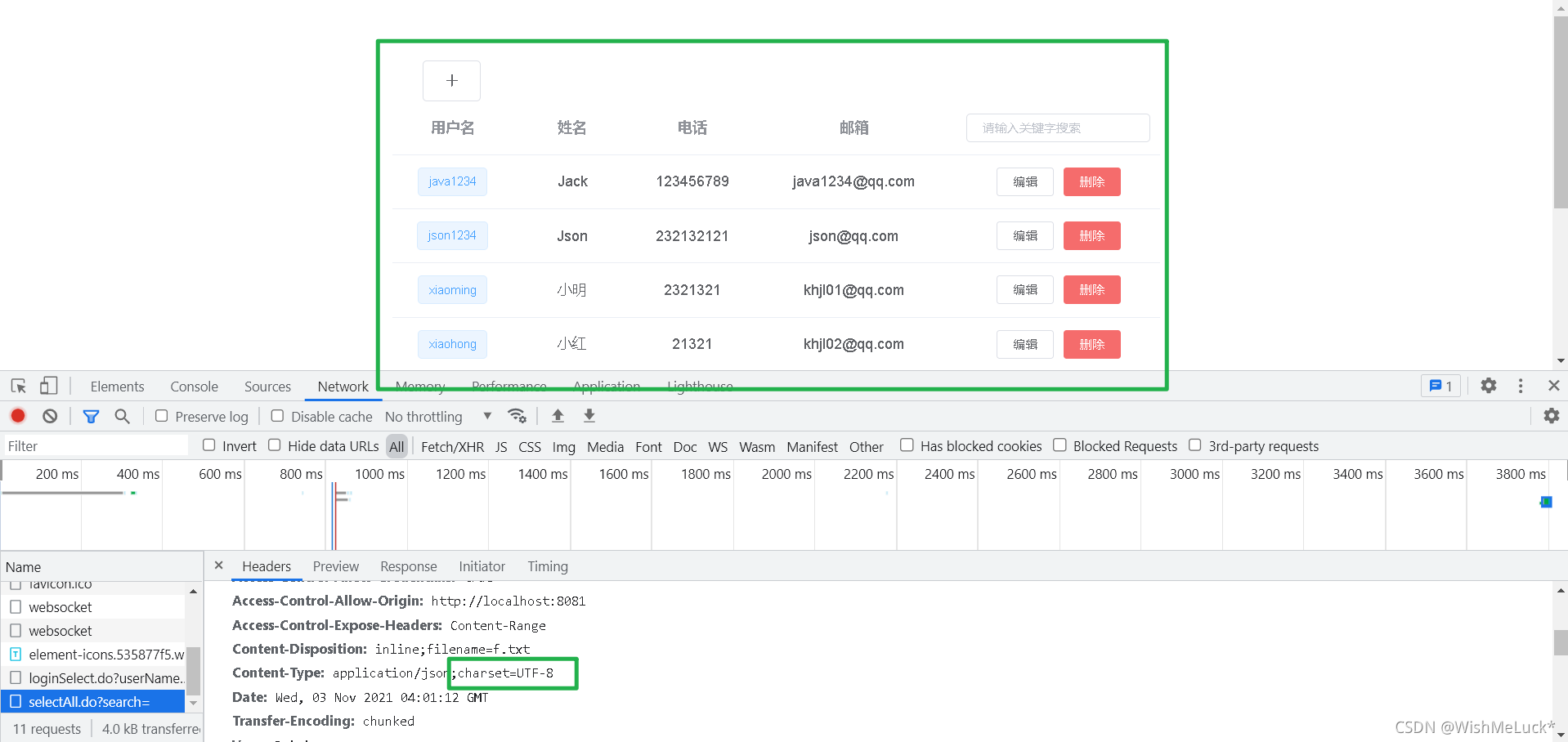
Task: Open the Preview tab
Action: click(x=335, y=566)
